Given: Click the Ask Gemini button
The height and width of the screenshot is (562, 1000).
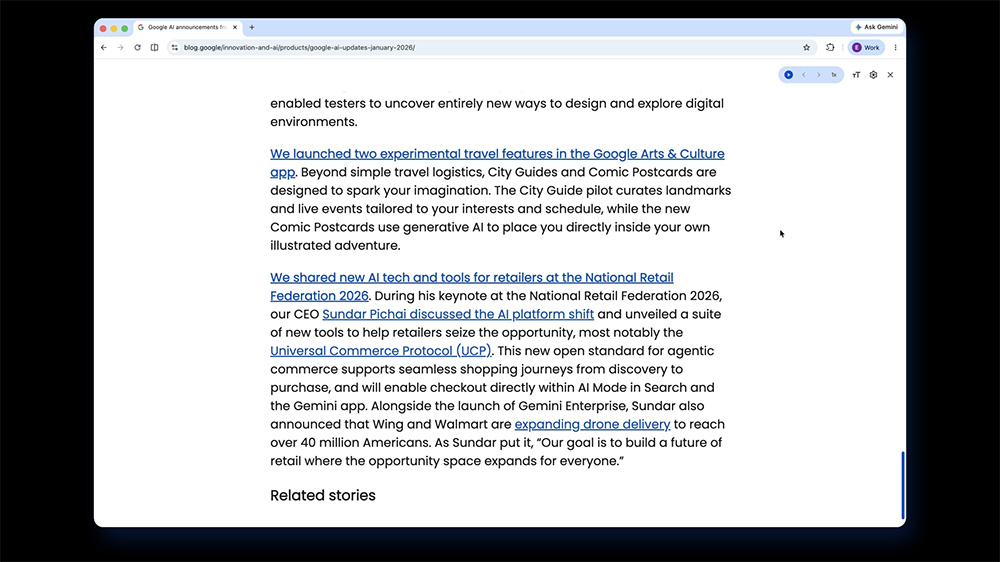Looking at the screenshot, I should [x=876, y=27].
